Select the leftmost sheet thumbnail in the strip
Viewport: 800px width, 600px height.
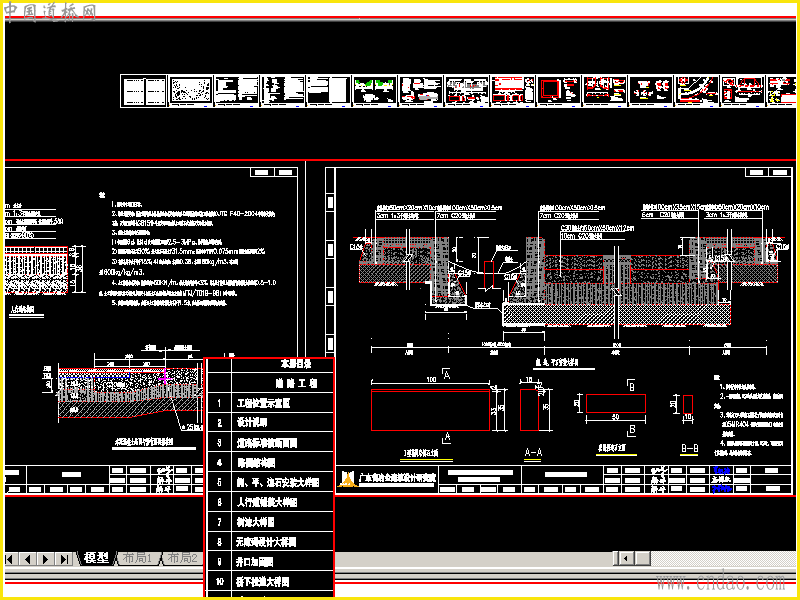[x=144, y=91]
